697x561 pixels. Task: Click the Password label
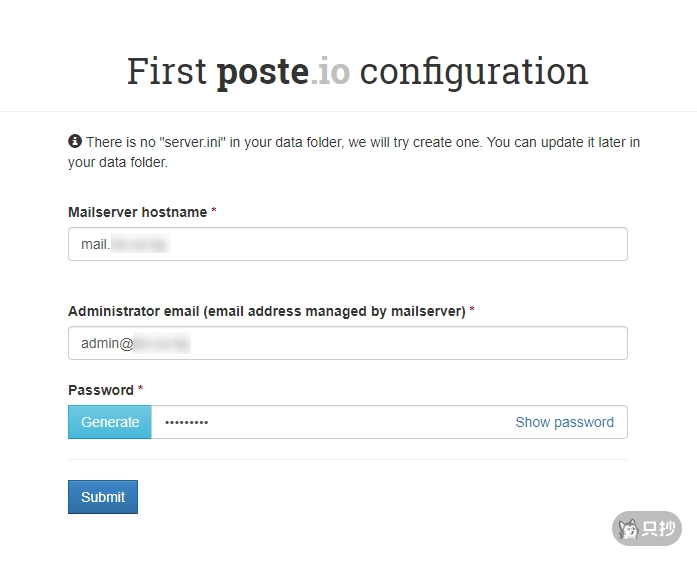point(100,390)
